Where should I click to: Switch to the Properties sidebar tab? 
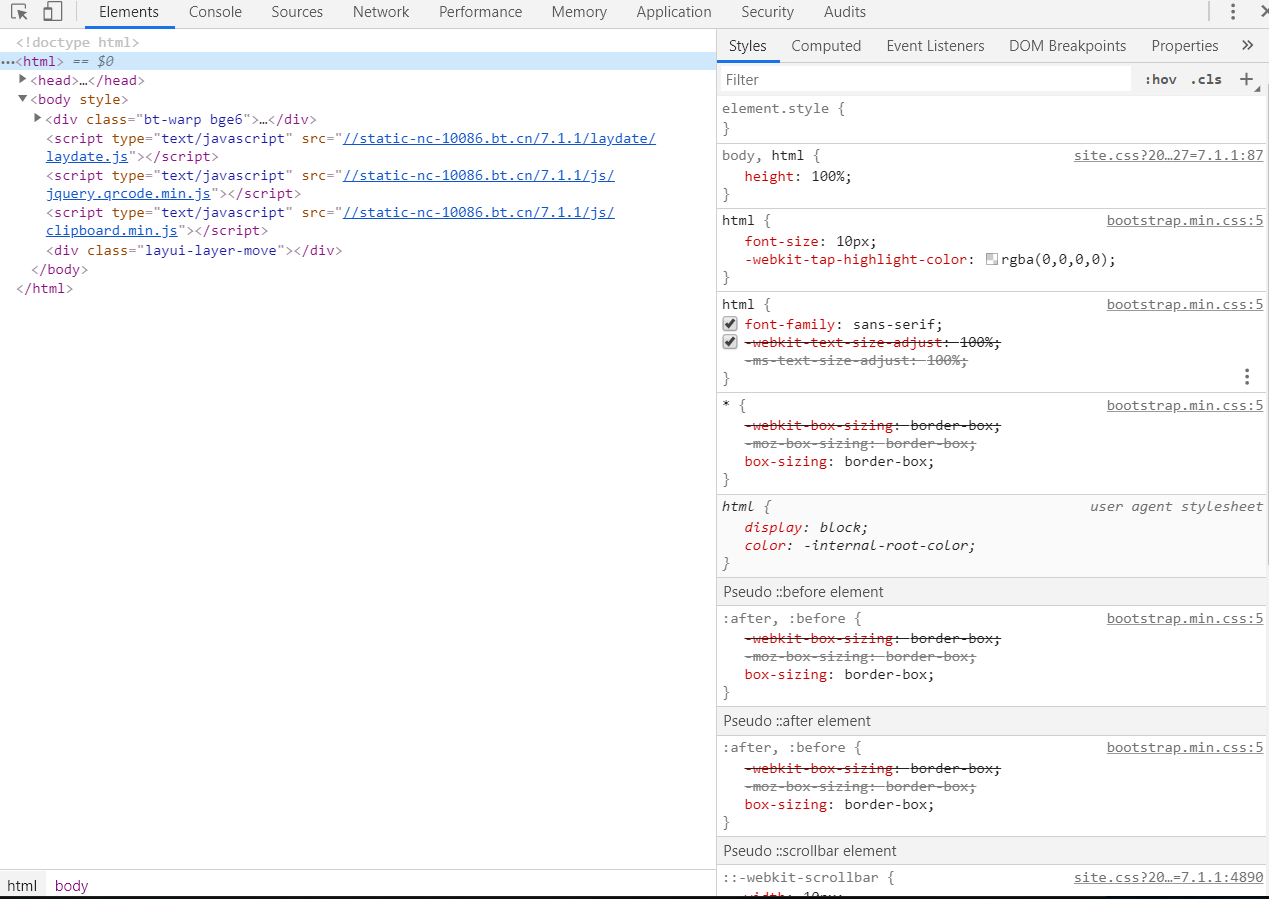click(1185, 46)
